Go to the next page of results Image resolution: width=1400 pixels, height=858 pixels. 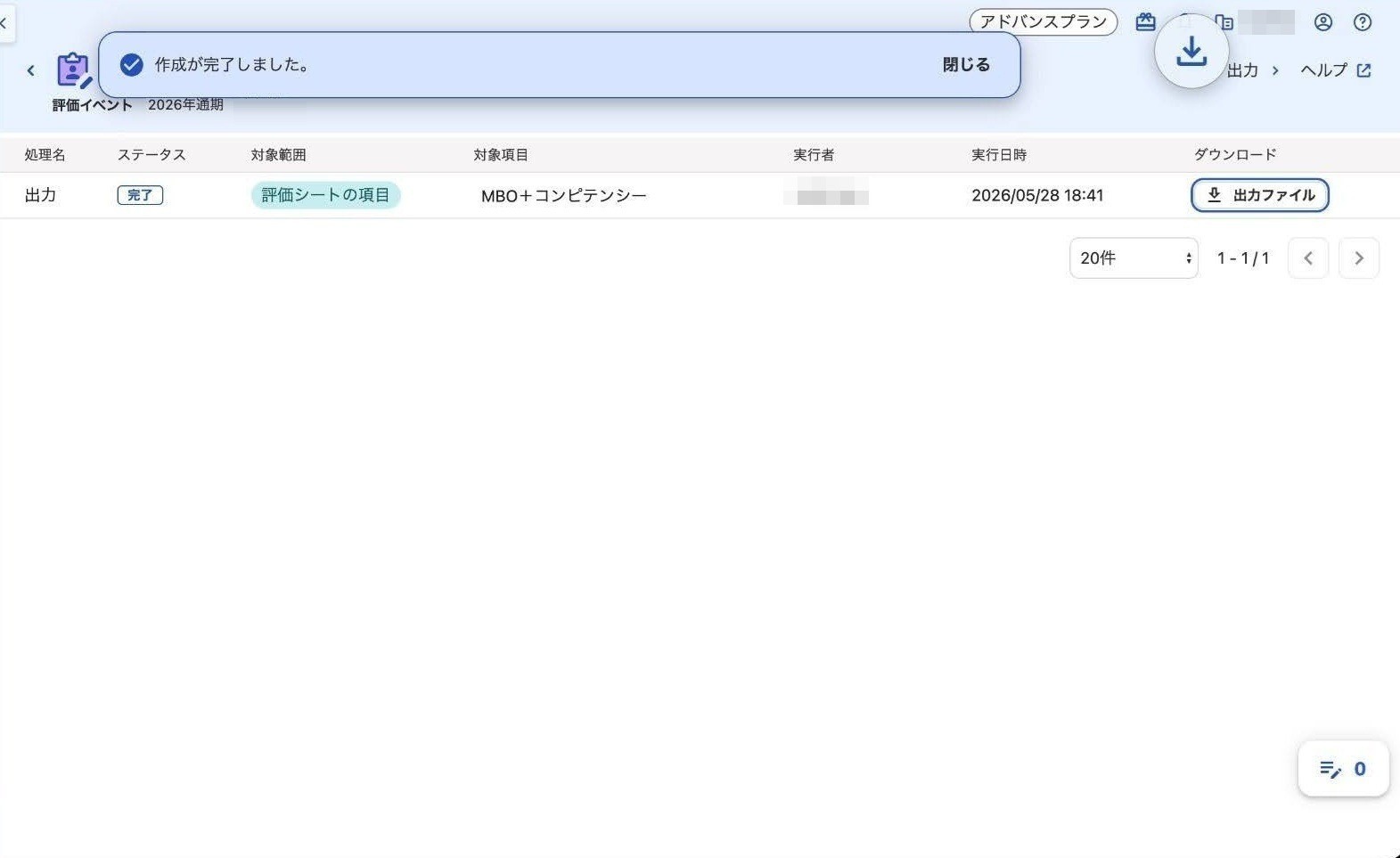pyautogui.click(x=1359, y=258)
